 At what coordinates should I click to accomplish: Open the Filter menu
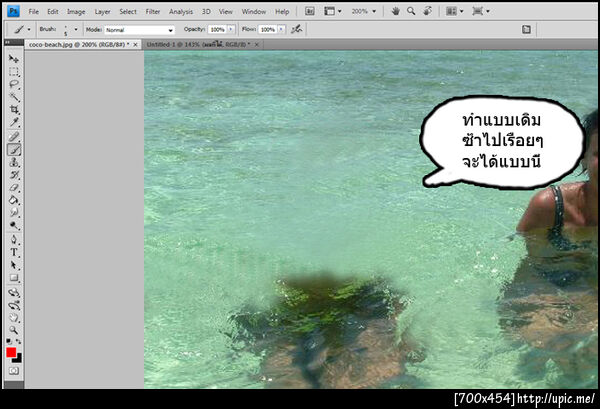153,12
